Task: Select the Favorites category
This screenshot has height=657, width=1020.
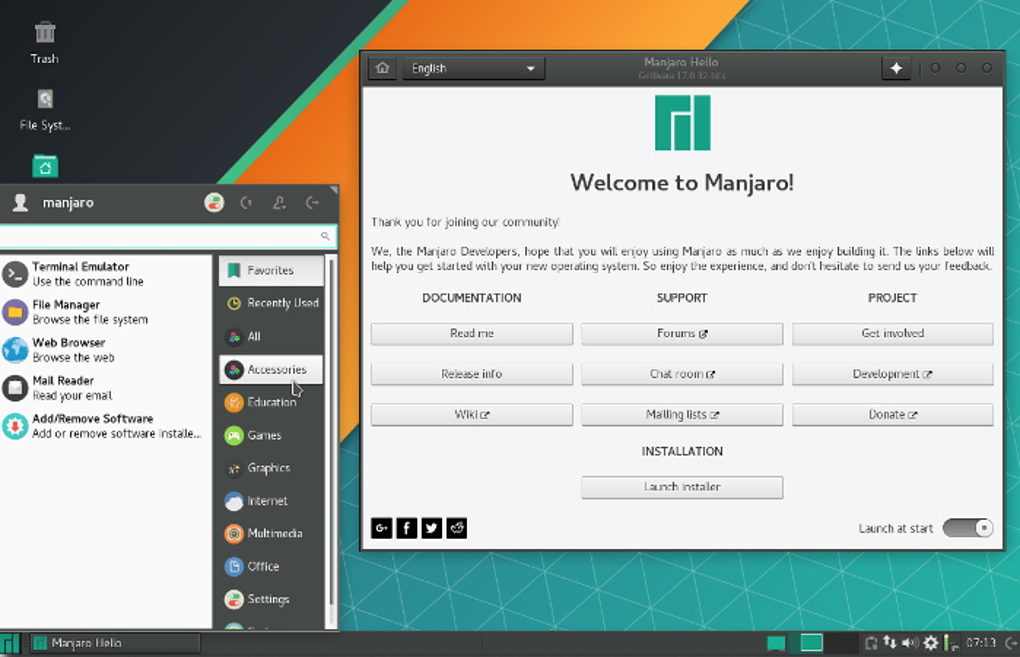Action: coord(271,270)
